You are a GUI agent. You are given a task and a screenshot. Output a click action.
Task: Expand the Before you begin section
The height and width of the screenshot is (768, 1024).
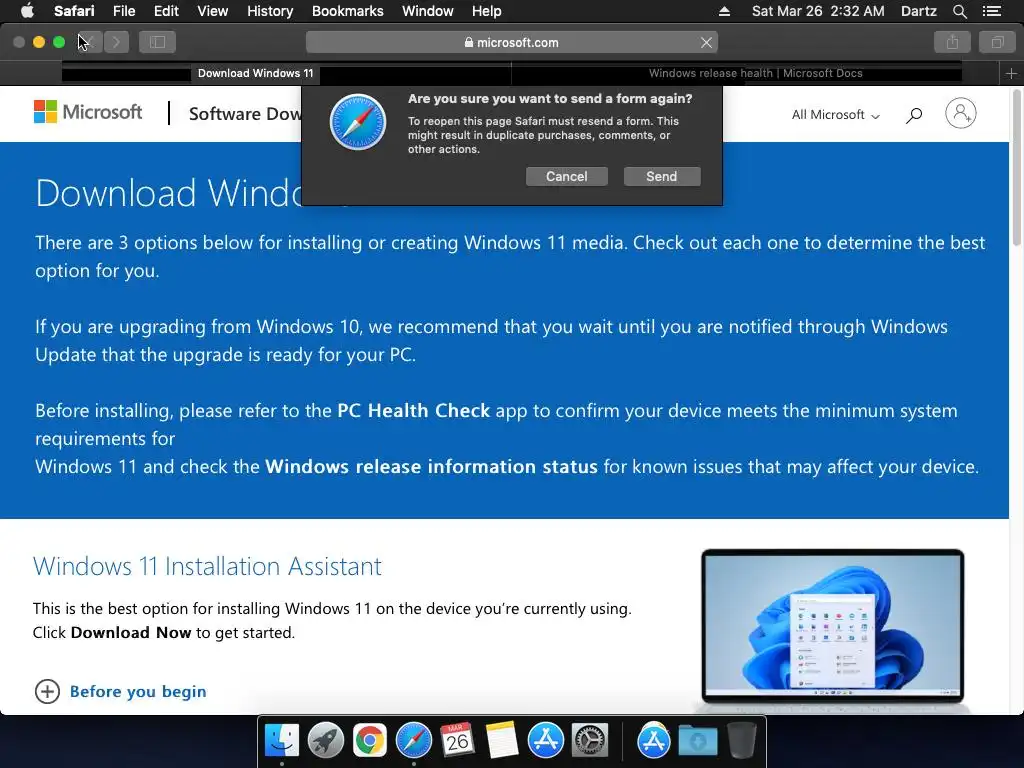[120, 691]
